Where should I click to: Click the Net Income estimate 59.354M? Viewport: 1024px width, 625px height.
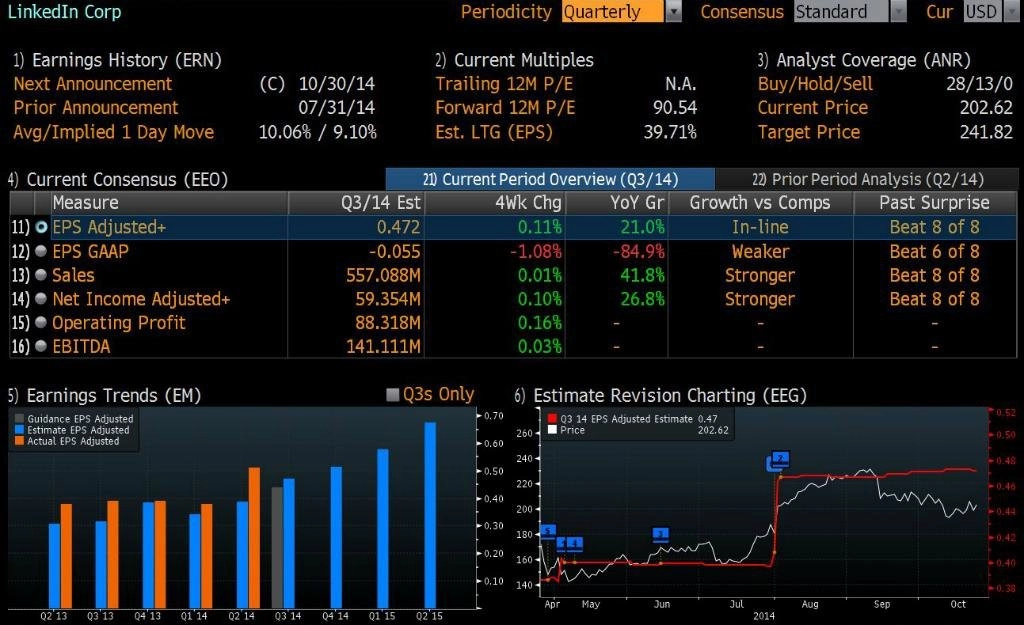388,299
